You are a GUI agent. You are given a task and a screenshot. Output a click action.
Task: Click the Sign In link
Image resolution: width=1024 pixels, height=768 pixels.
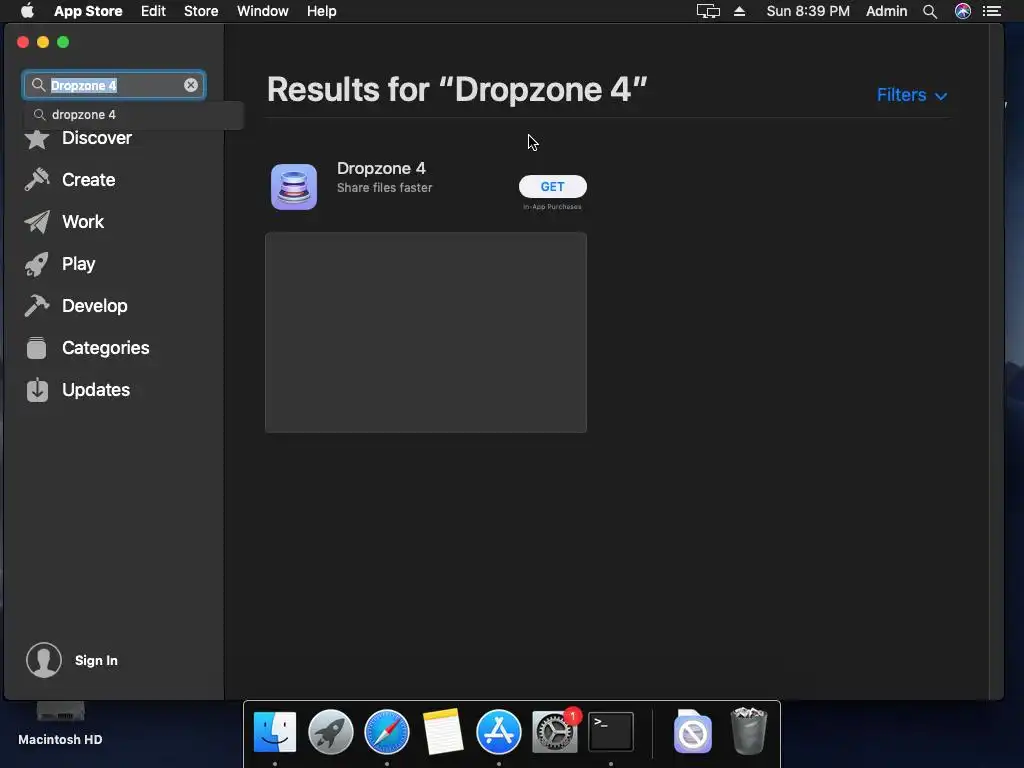(96, 660)
